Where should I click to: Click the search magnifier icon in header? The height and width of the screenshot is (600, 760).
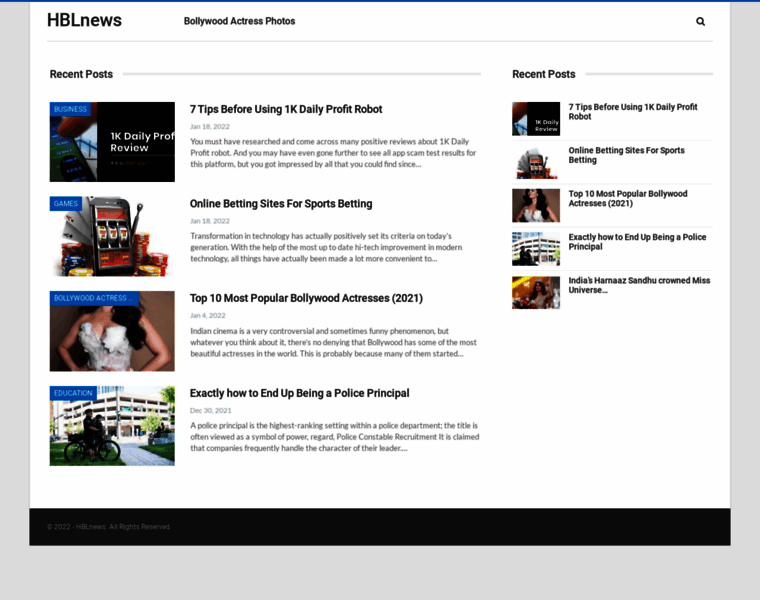click(x=700, y=21)
